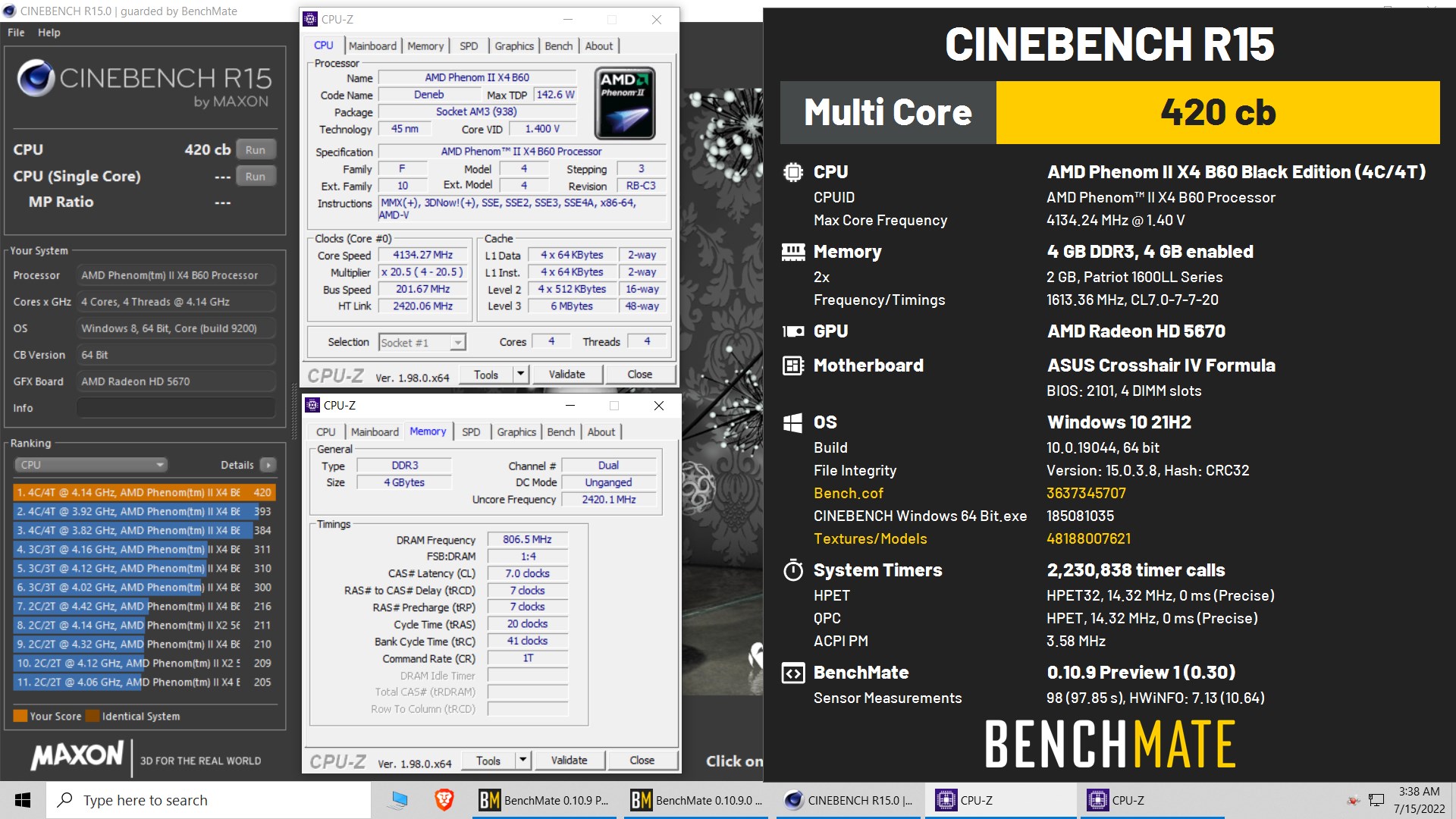Open About tab in lower CPU-Z
Image resolution: width=1456 pixels, height=819 pixels.
click(x=601, y=432)
